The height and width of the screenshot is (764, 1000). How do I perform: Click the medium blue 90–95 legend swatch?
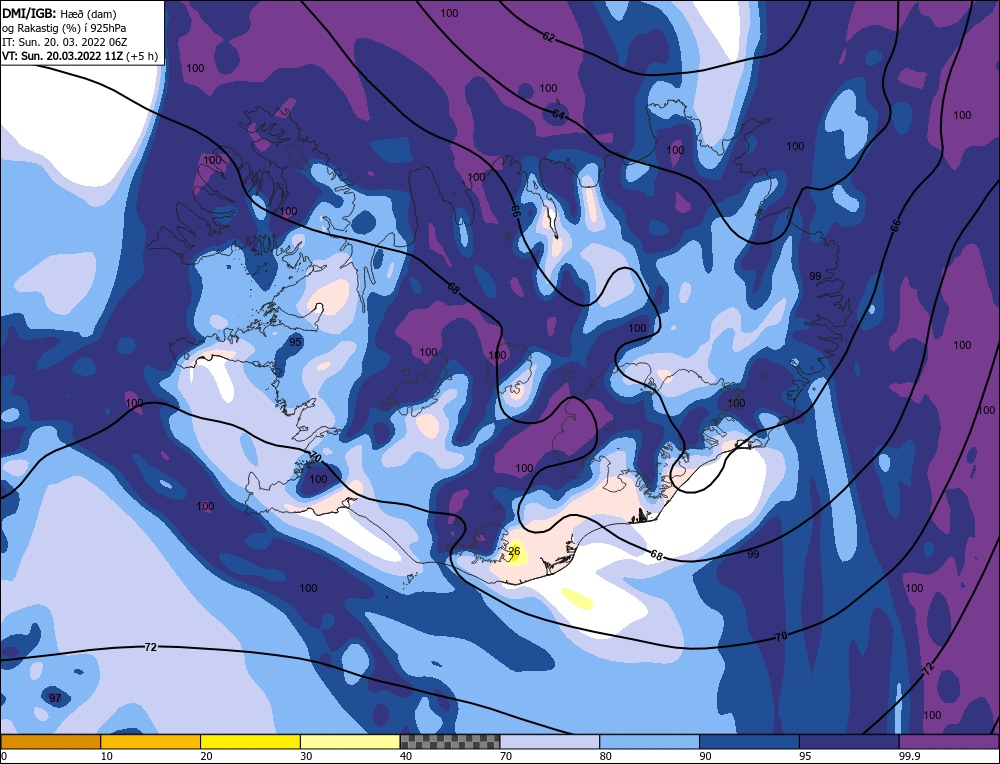click(749, 741)
